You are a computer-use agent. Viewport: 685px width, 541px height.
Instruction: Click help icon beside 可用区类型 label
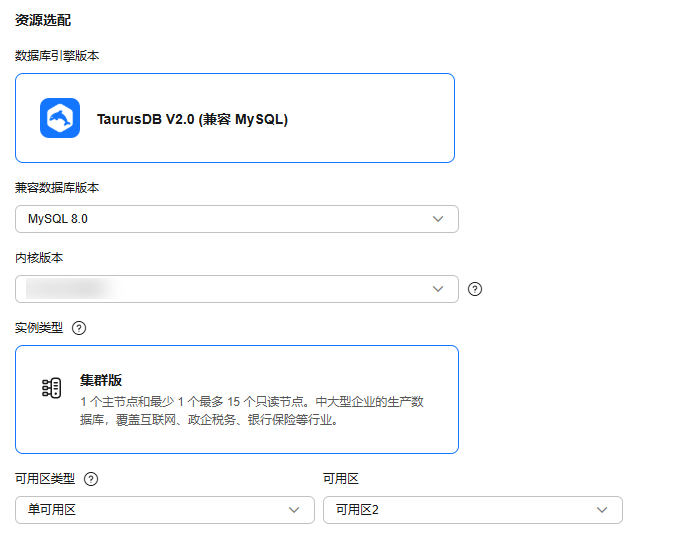pos(91,479)
